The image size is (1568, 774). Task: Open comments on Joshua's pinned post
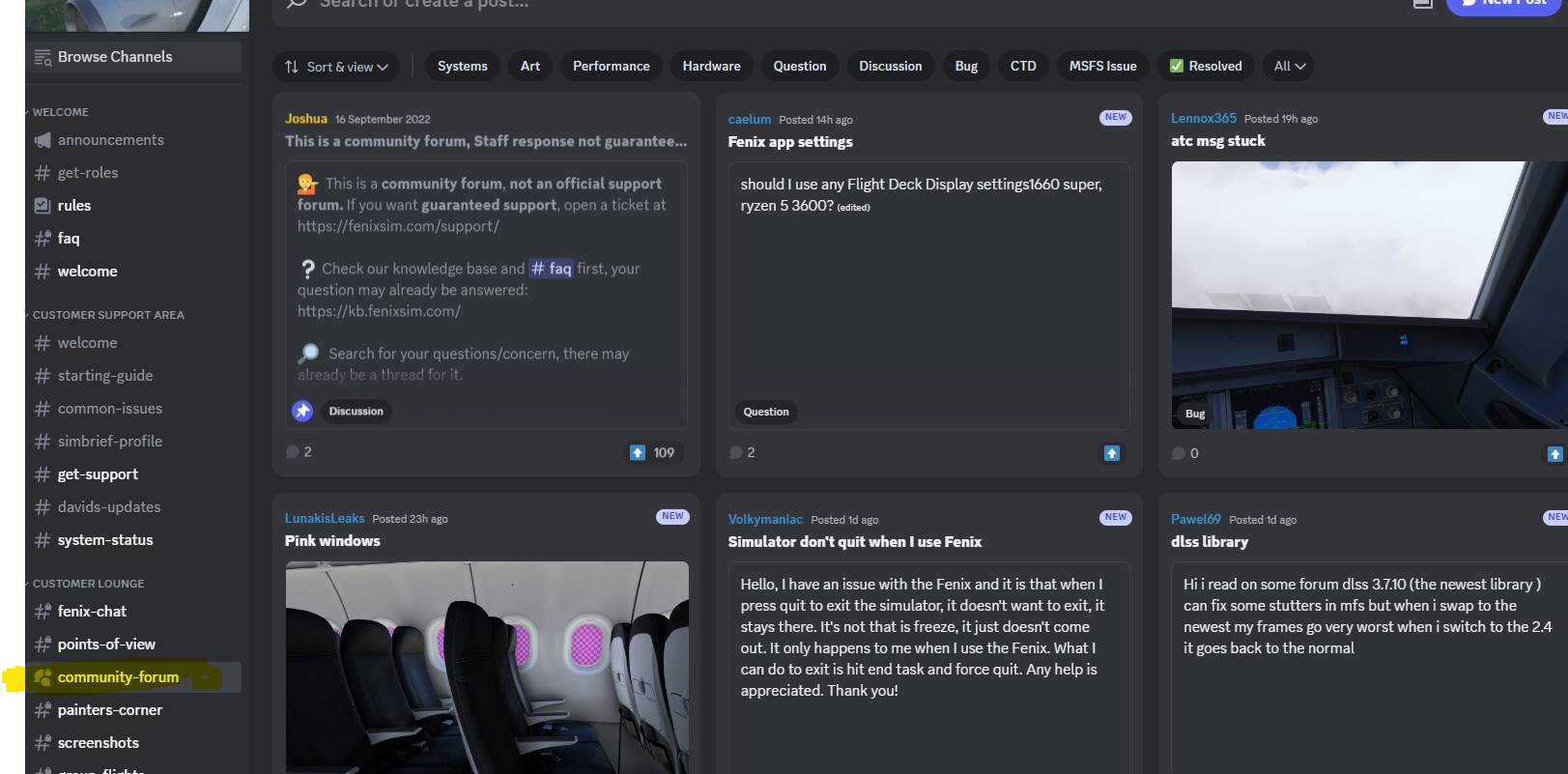tap(299, 451)
